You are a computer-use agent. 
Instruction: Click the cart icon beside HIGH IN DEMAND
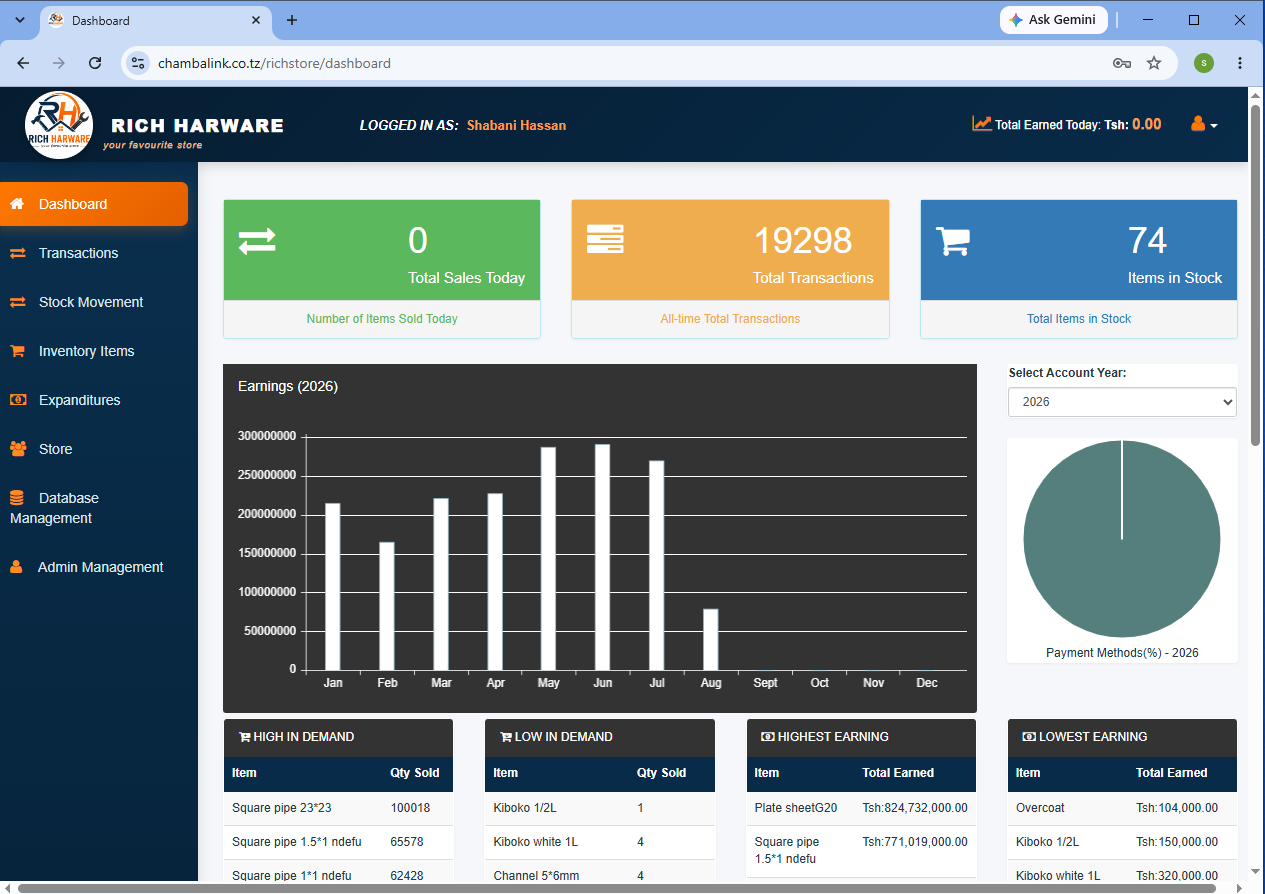pos(245,737)
